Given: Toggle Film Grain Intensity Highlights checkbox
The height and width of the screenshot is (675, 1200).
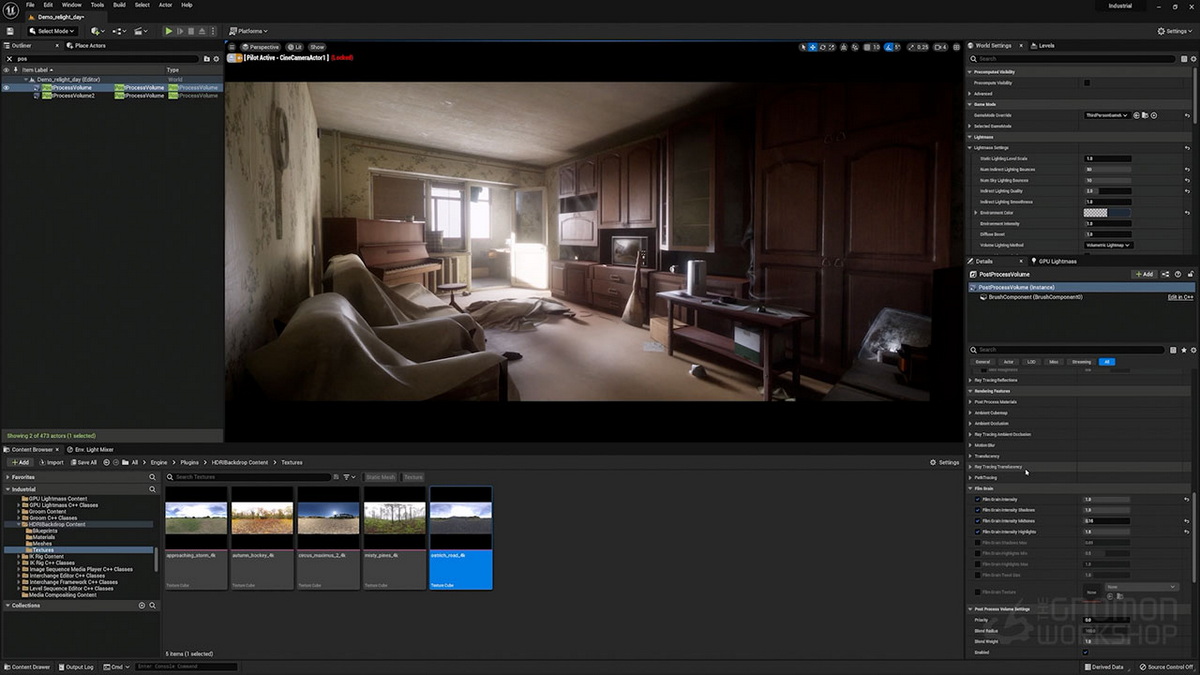Looking at the screenshot, I should pos(977,532).
